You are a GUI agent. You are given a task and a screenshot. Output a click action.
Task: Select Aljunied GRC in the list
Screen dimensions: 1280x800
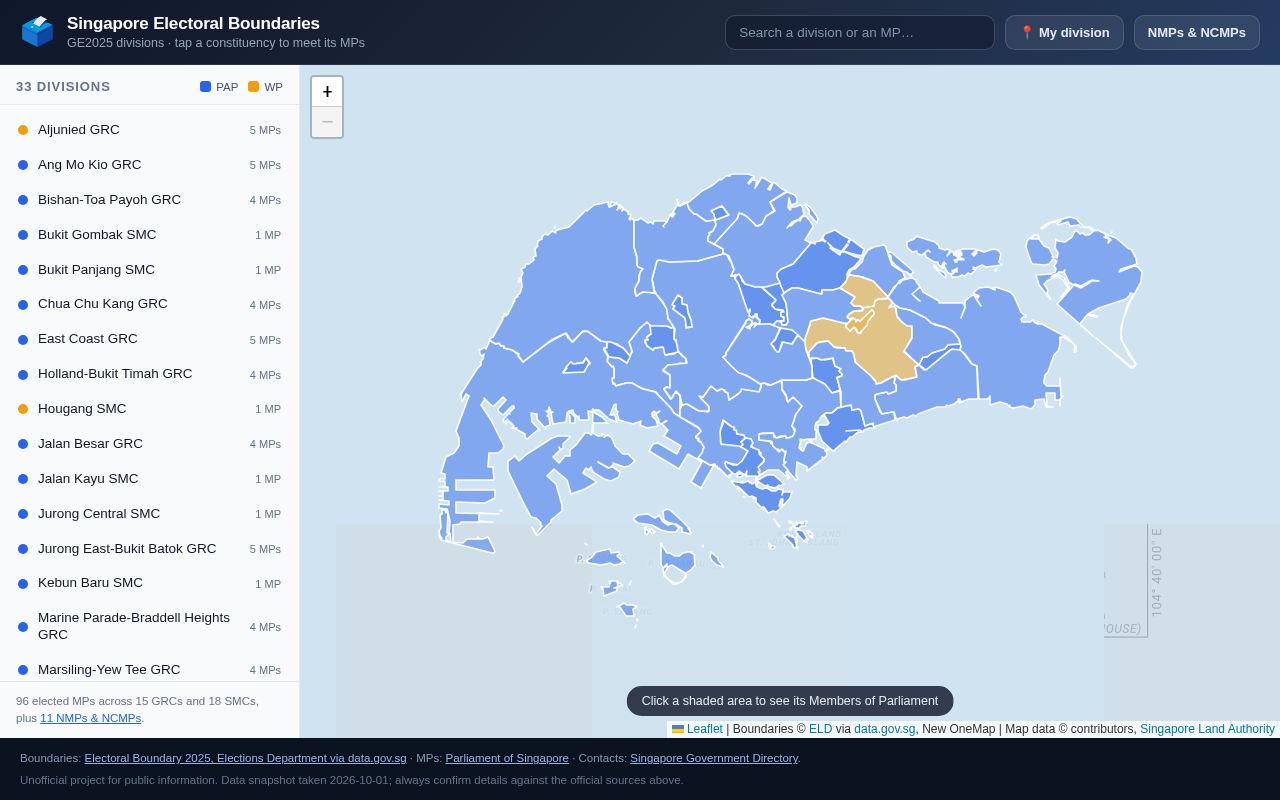[x=150, y=130]
